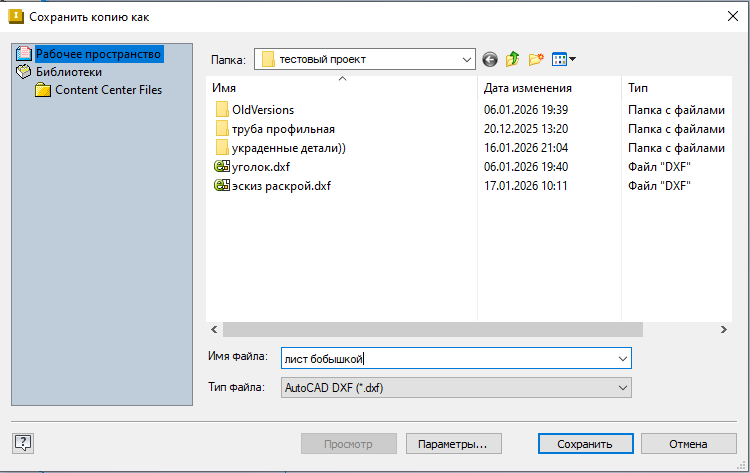
Task: Click the Файл "DXF" type of уголок.dxf
Action: [659, 166]
